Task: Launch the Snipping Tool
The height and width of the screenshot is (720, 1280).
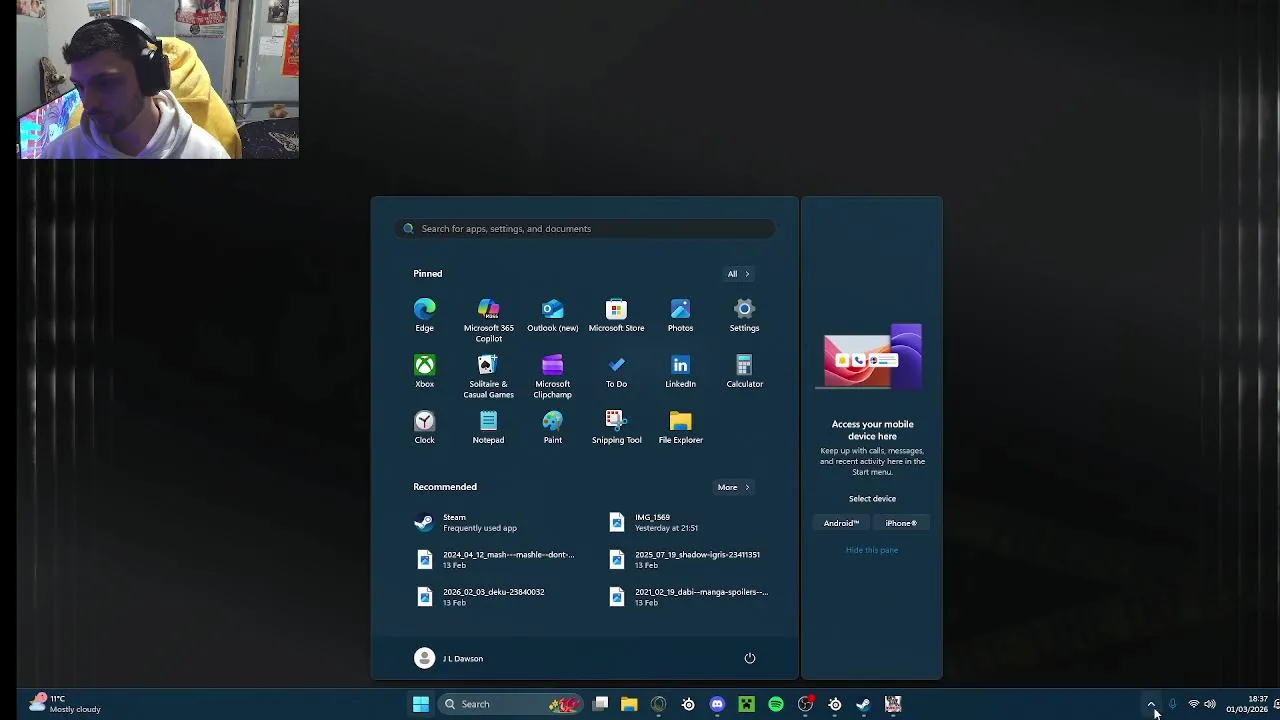Action: (x=616, y=427)
